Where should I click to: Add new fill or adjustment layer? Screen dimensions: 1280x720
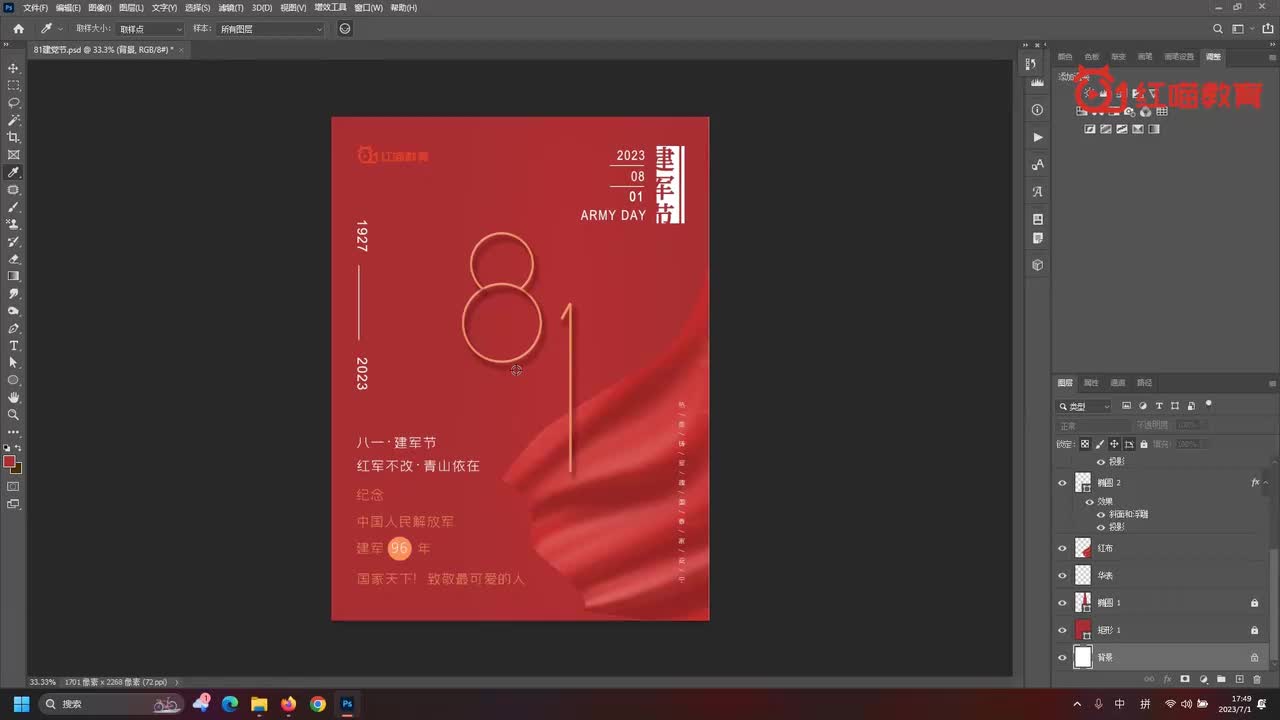(1203, 680)
